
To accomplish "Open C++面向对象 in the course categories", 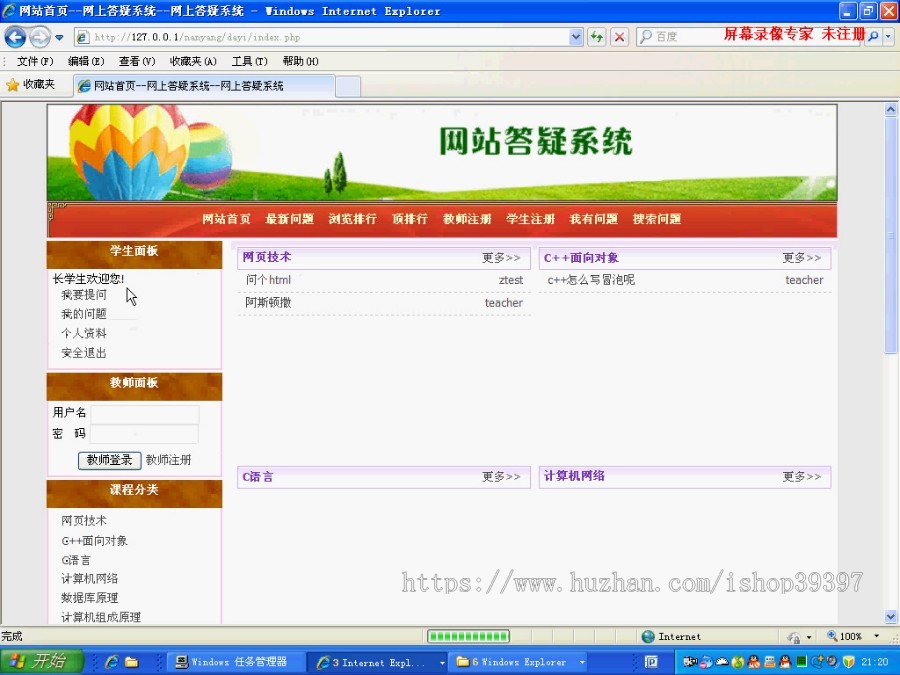I will (94, 541).
